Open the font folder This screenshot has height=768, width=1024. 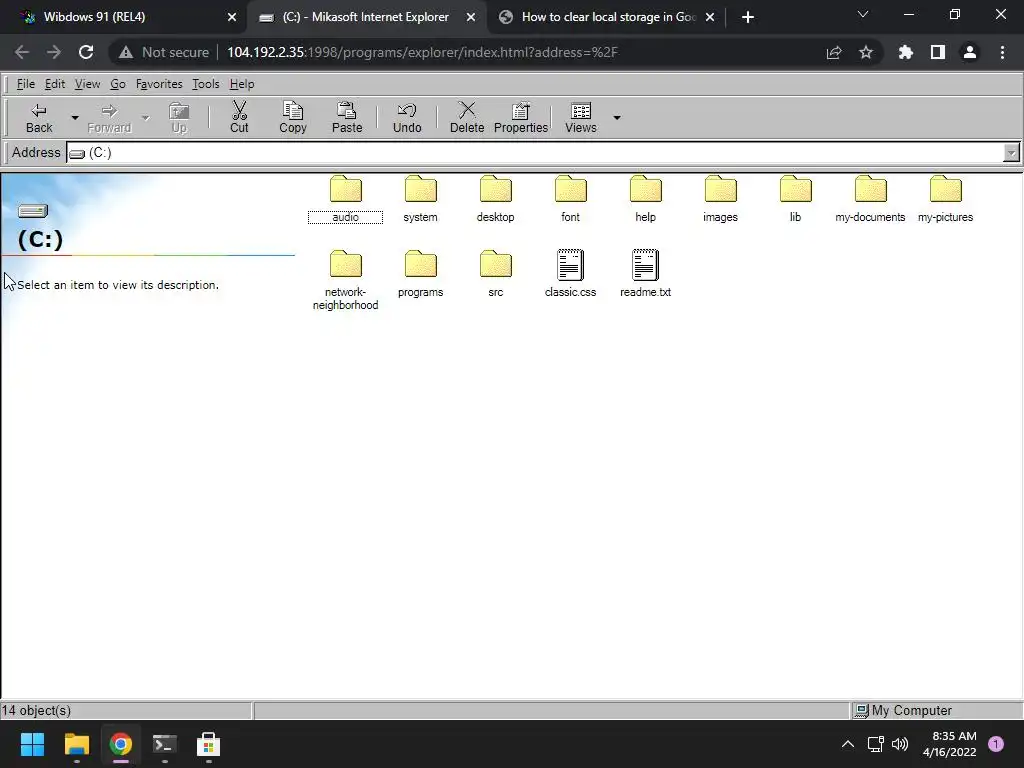point(570,199)
